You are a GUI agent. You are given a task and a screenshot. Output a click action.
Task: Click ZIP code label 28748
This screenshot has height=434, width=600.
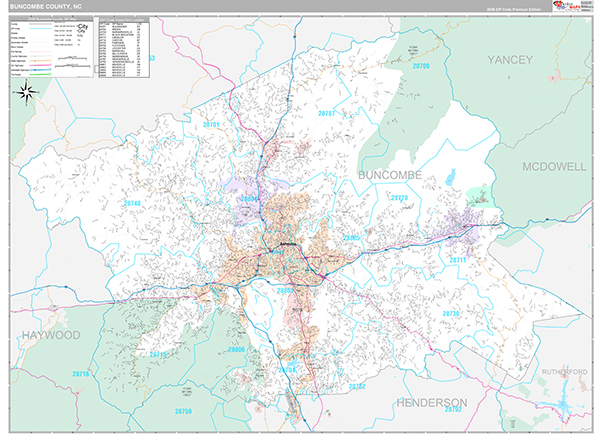pos(133,203)
